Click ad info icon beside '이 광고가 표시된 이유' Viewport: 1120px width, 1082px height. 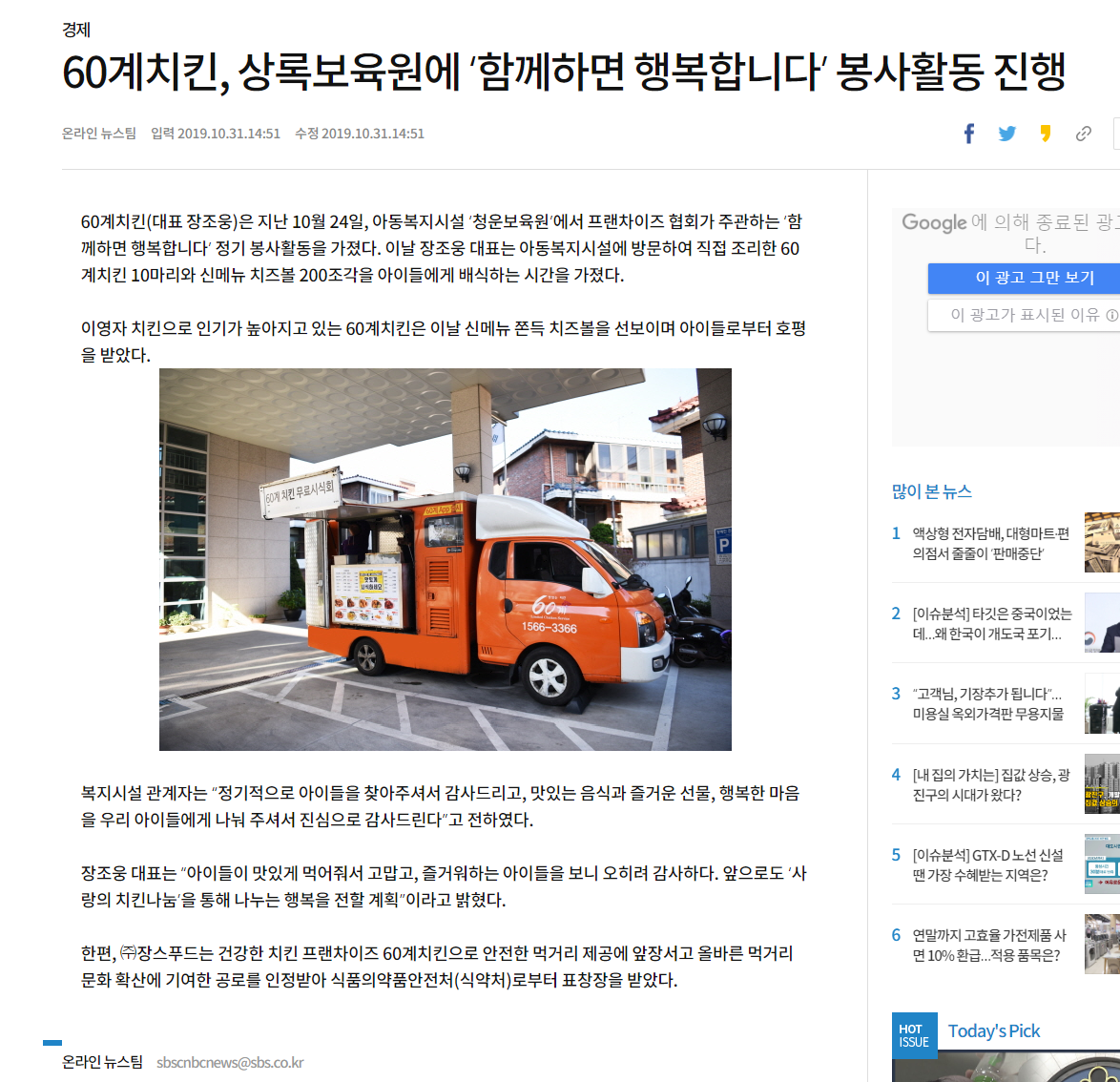point(1111,315)
